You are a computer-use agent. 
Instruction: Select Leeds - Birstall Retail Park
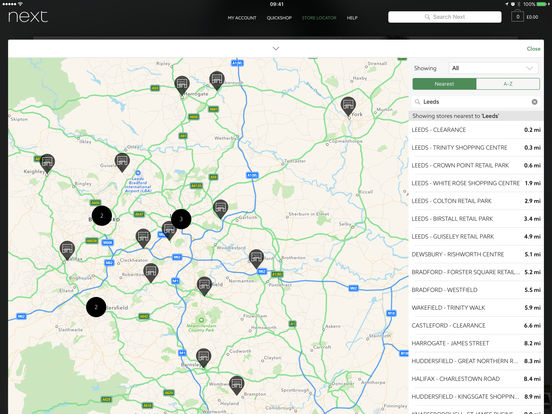coord(476,219)
